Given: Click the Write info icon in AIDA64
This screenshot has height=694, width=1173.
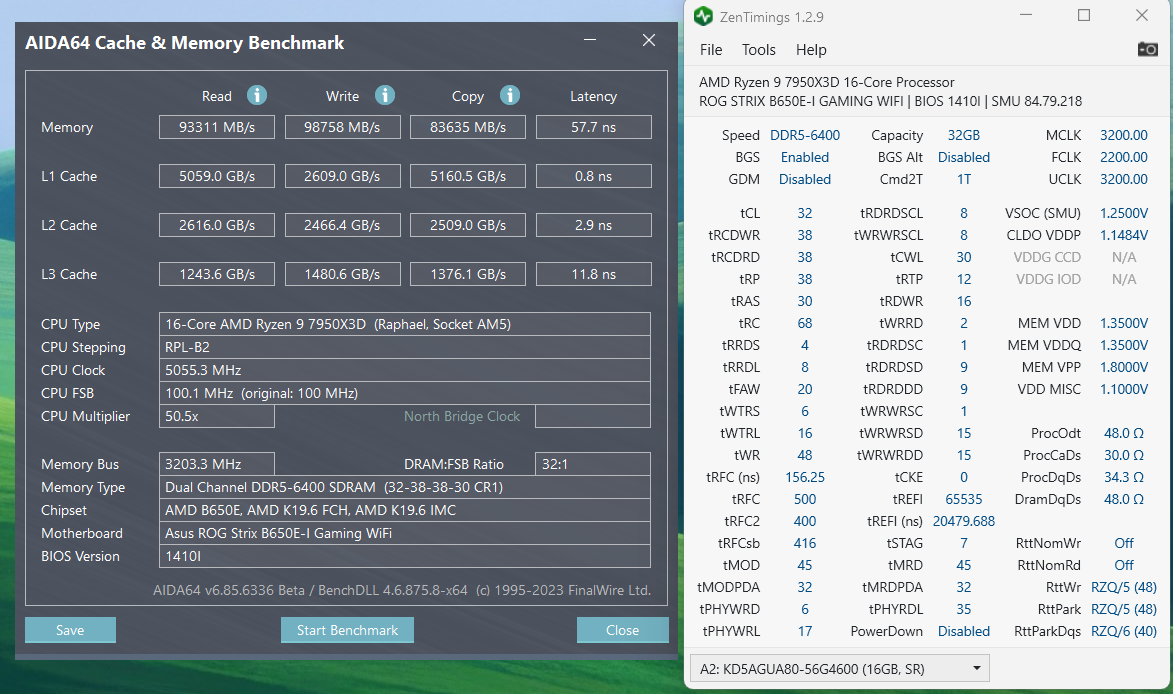Looking at the screenshot, I should point(385,95).
